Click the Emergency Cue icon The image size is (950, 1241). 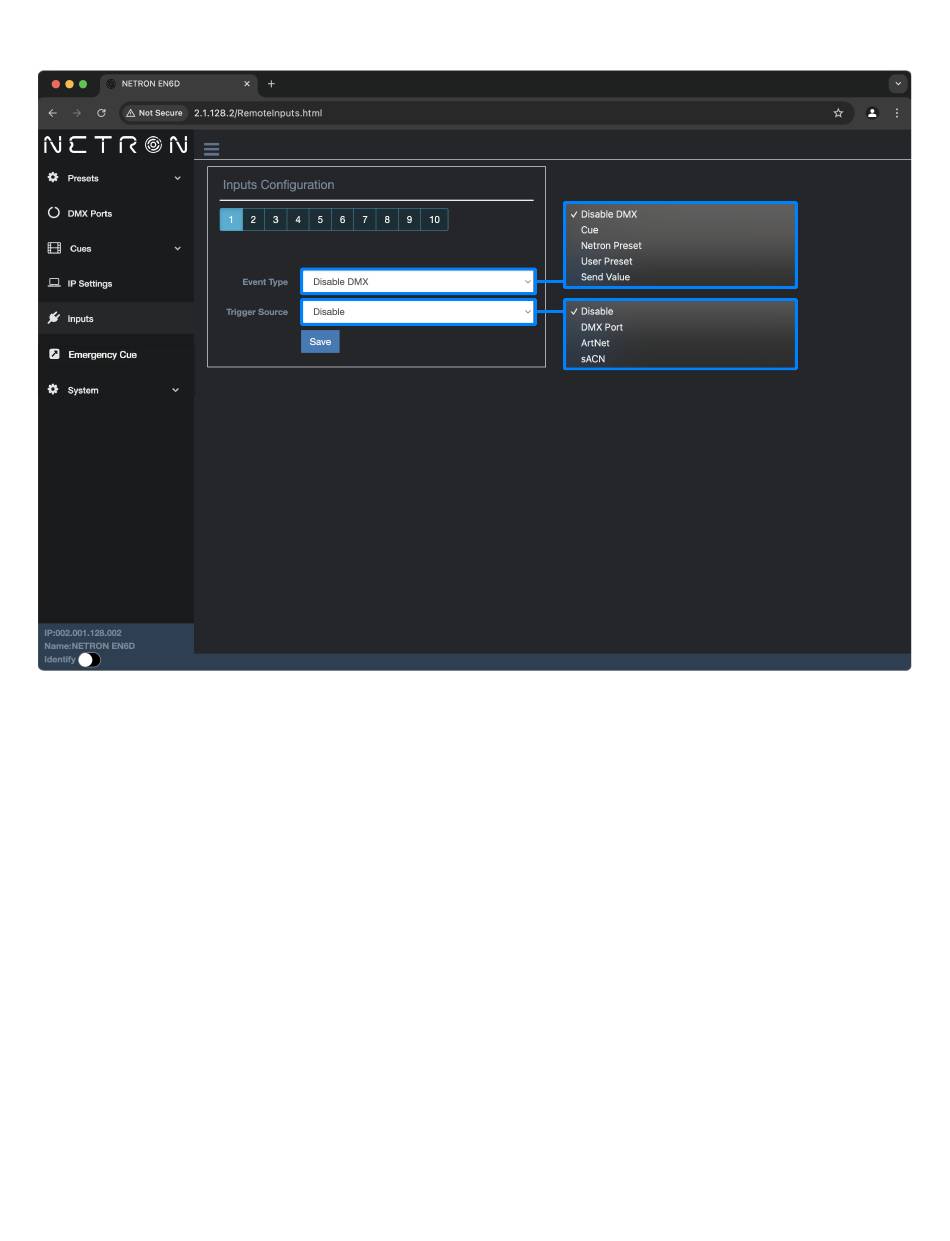tap(54, 354)
